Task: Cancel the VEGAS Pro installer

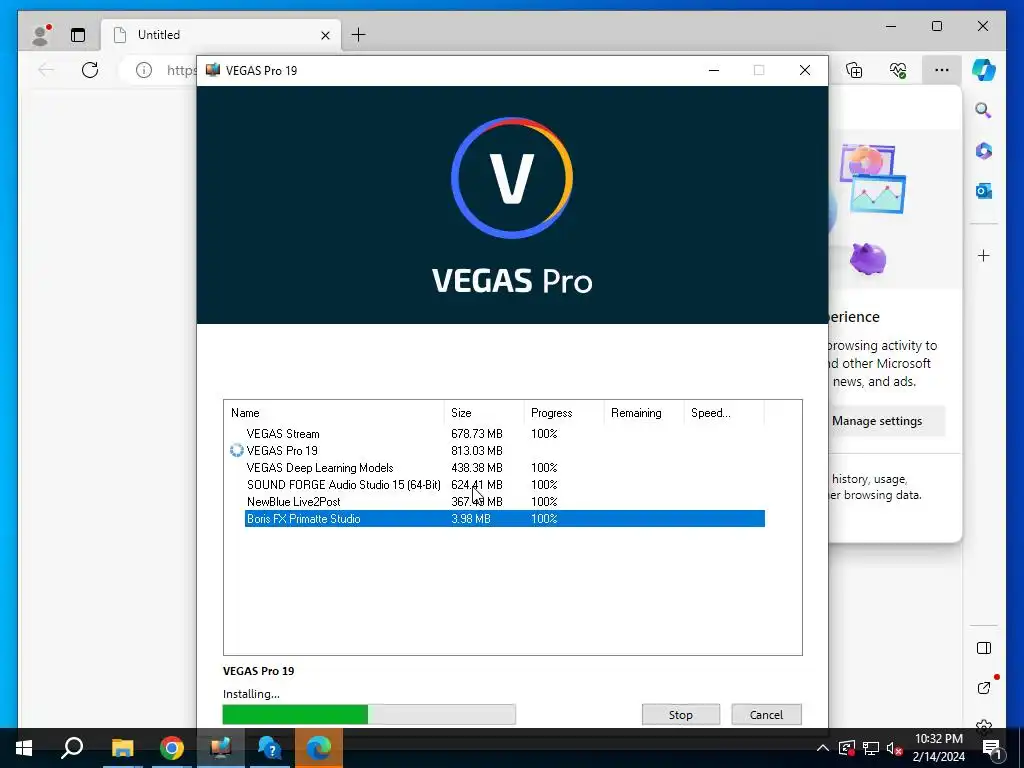Action: (766, 714)
